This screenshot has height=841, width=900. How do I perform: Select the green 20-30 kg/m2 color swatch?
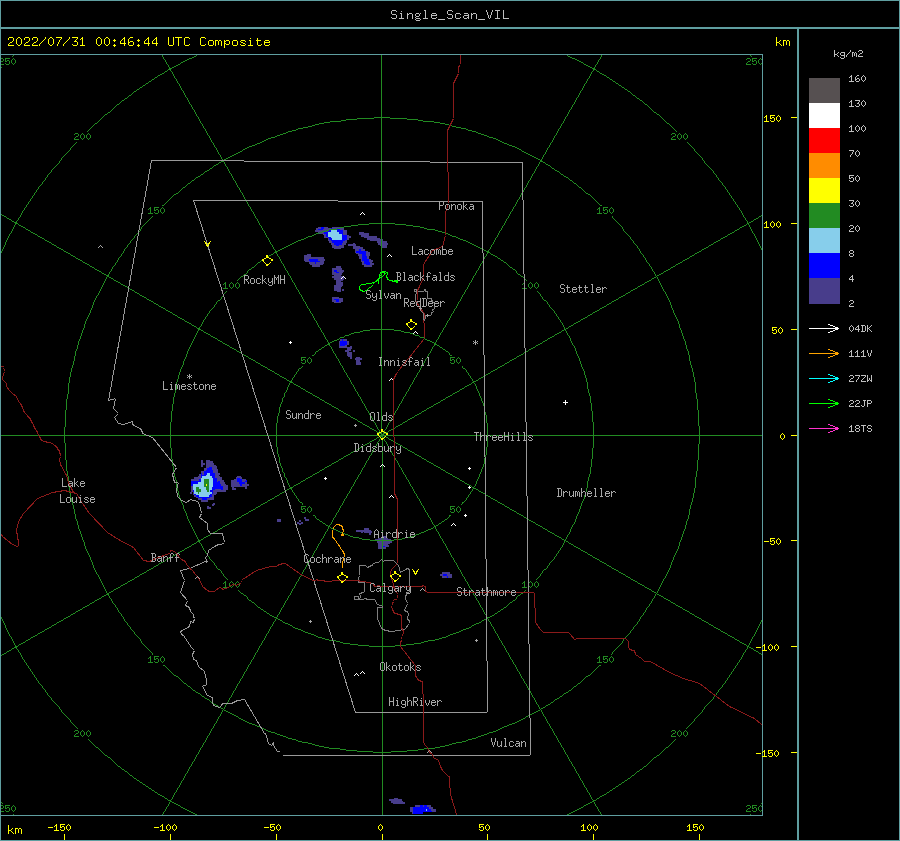coord(824,216)
